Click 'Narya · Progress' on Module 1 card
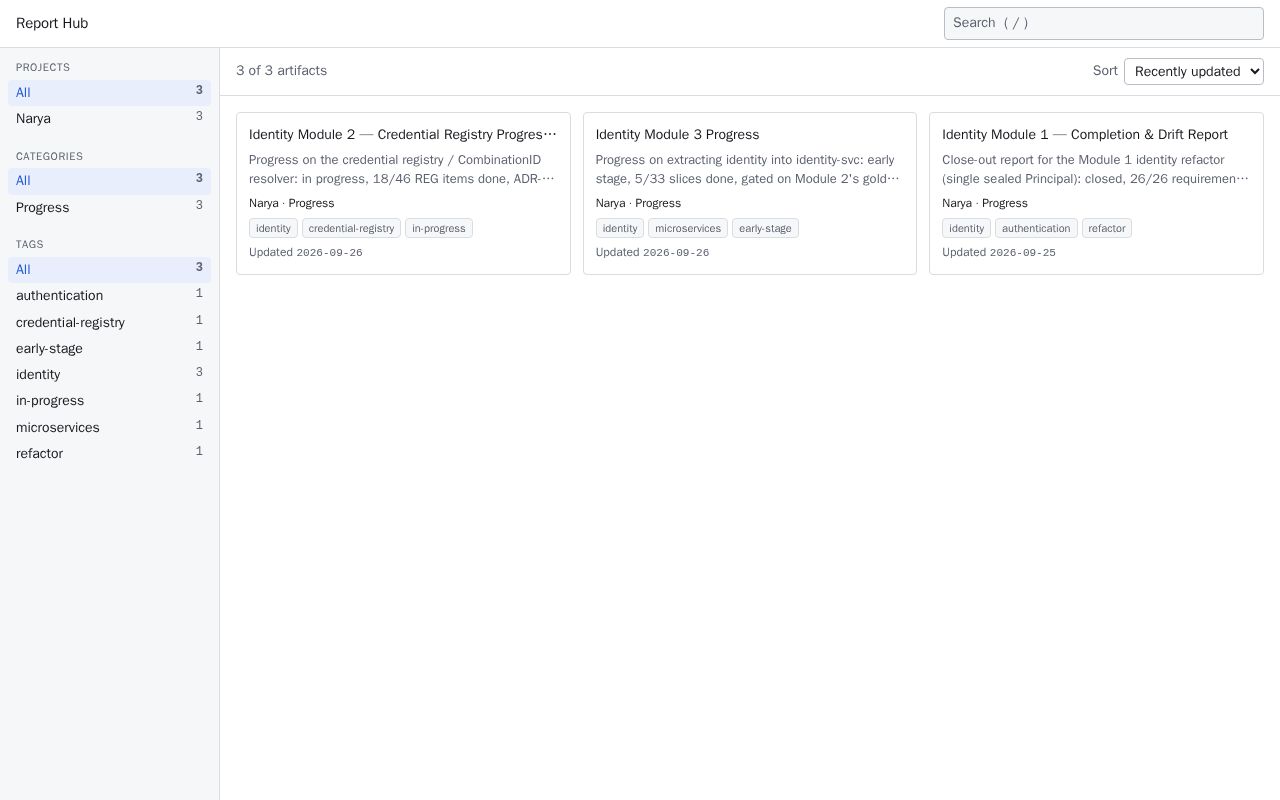This screenshot has height=800, width=1280. pyautogui.click(x=985, y=203)
